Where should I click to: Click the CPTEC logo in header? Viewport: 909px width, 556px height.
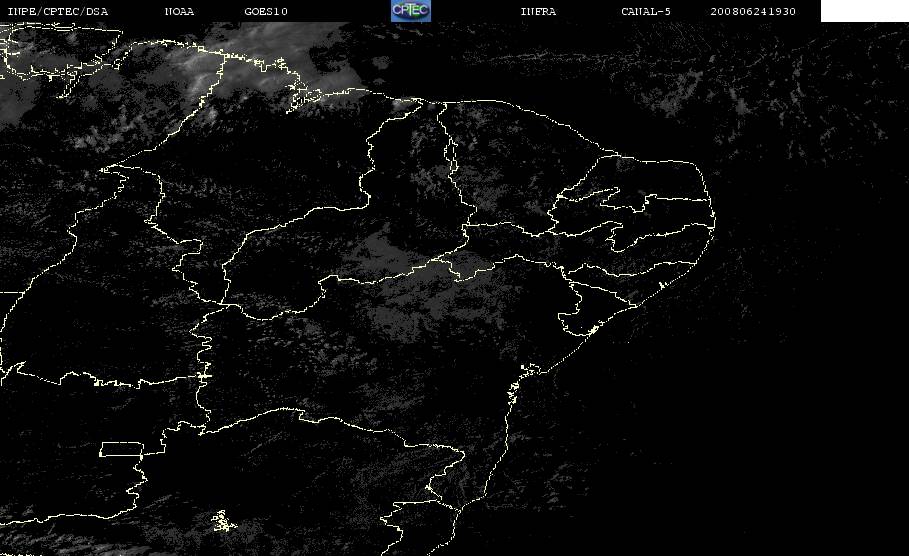[x=410, y=10]
